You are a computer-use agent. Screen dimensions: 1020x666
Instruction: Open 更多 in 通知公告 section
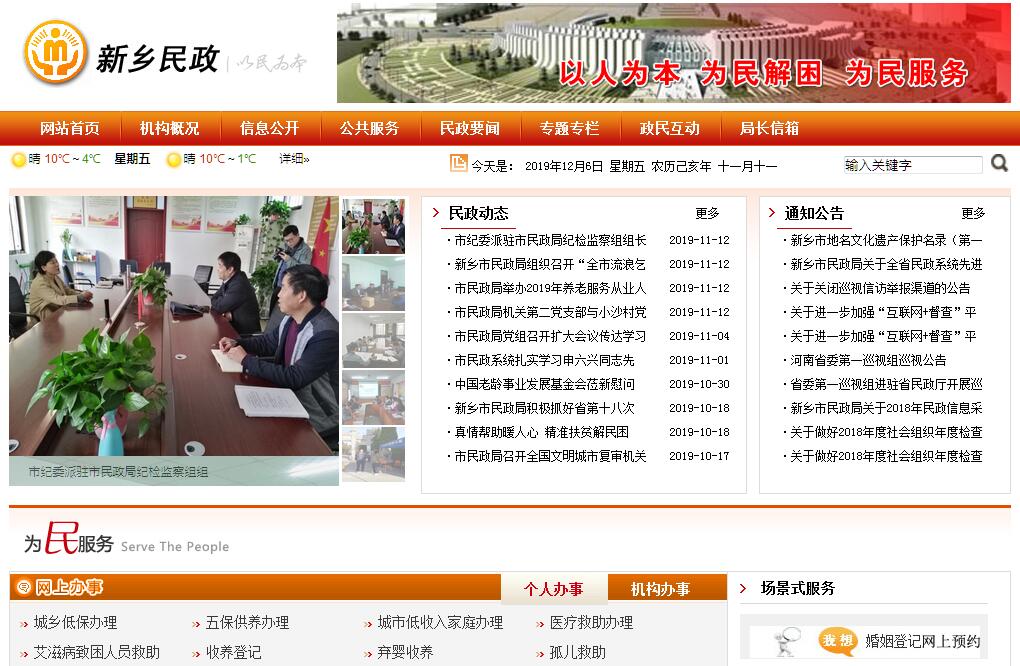tap(973, 214)
